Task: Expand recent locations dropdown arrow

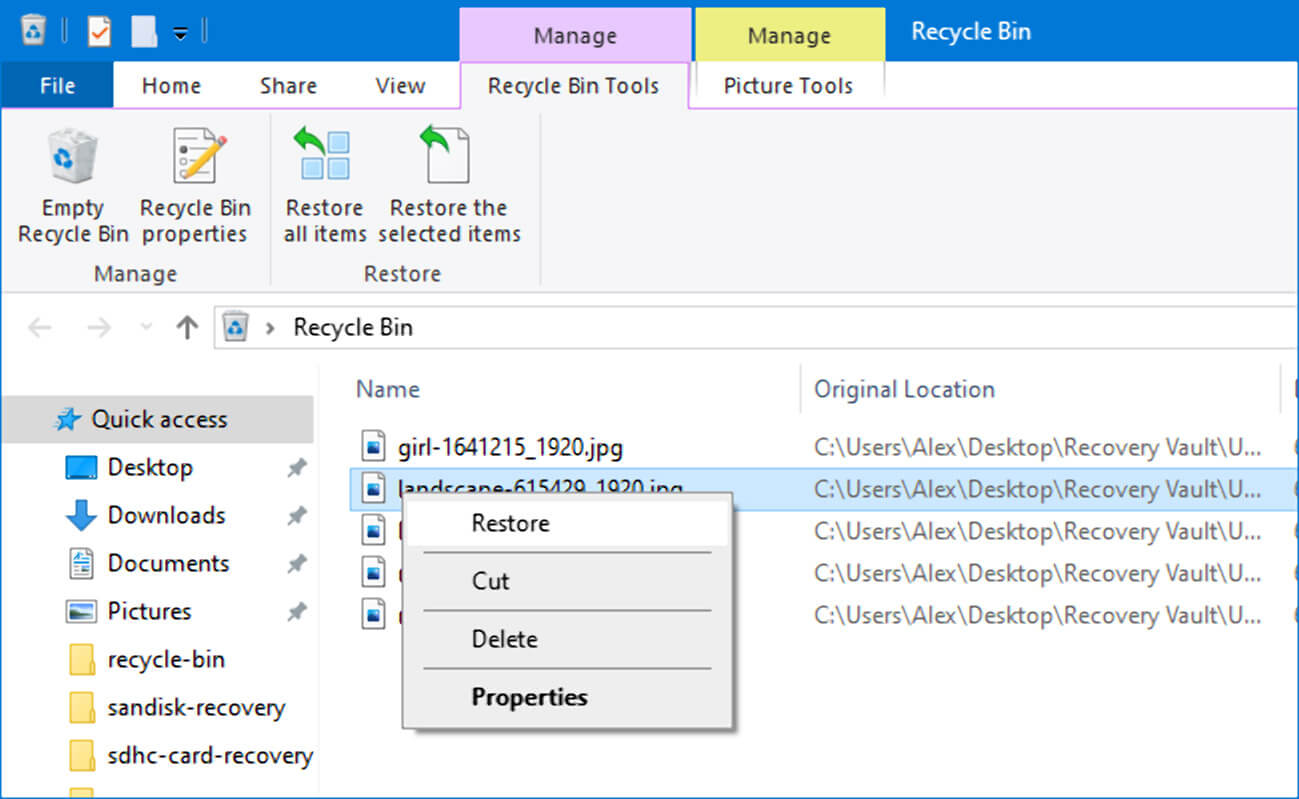Action: tap(146, 328)
